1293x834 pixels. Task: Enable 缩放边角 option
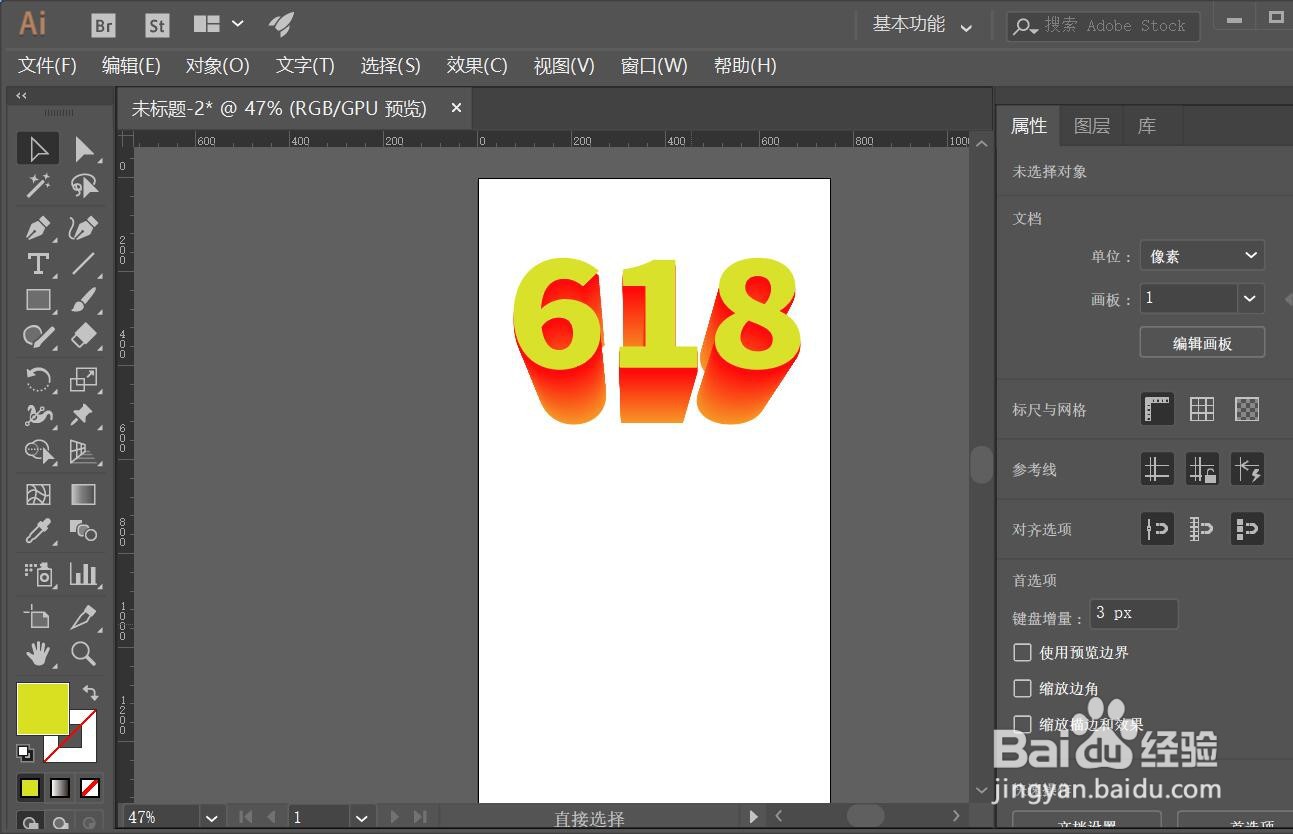1022,688
